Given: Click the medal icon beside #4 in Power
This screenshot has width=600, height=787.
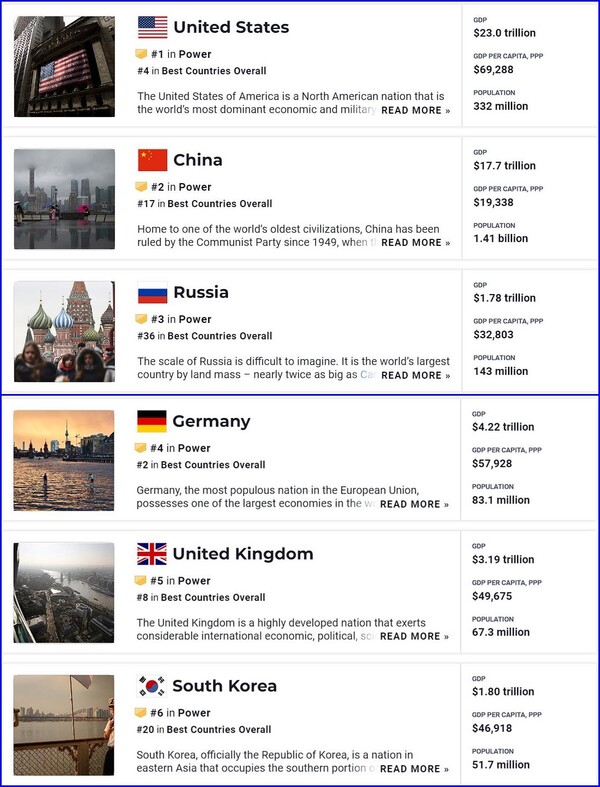Looking at the screenshot, I should 141,448.
